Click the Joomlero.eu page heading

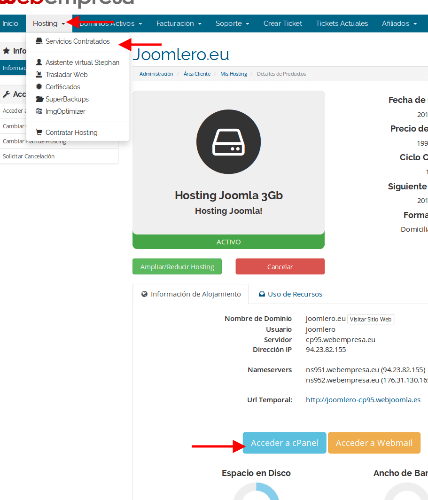(181, 54)
